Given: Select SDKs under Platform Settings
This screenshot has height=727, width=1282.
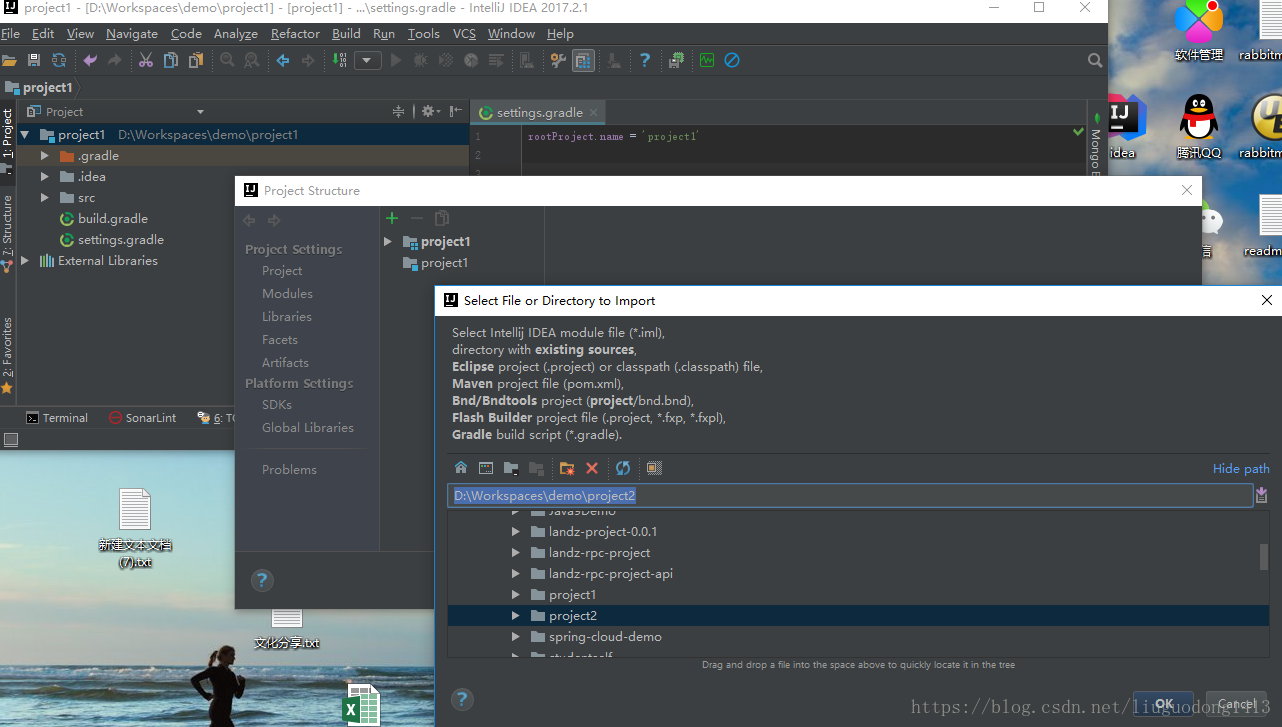Looking at the screenshot, I should pyautogui.click(x=277, y=405).
